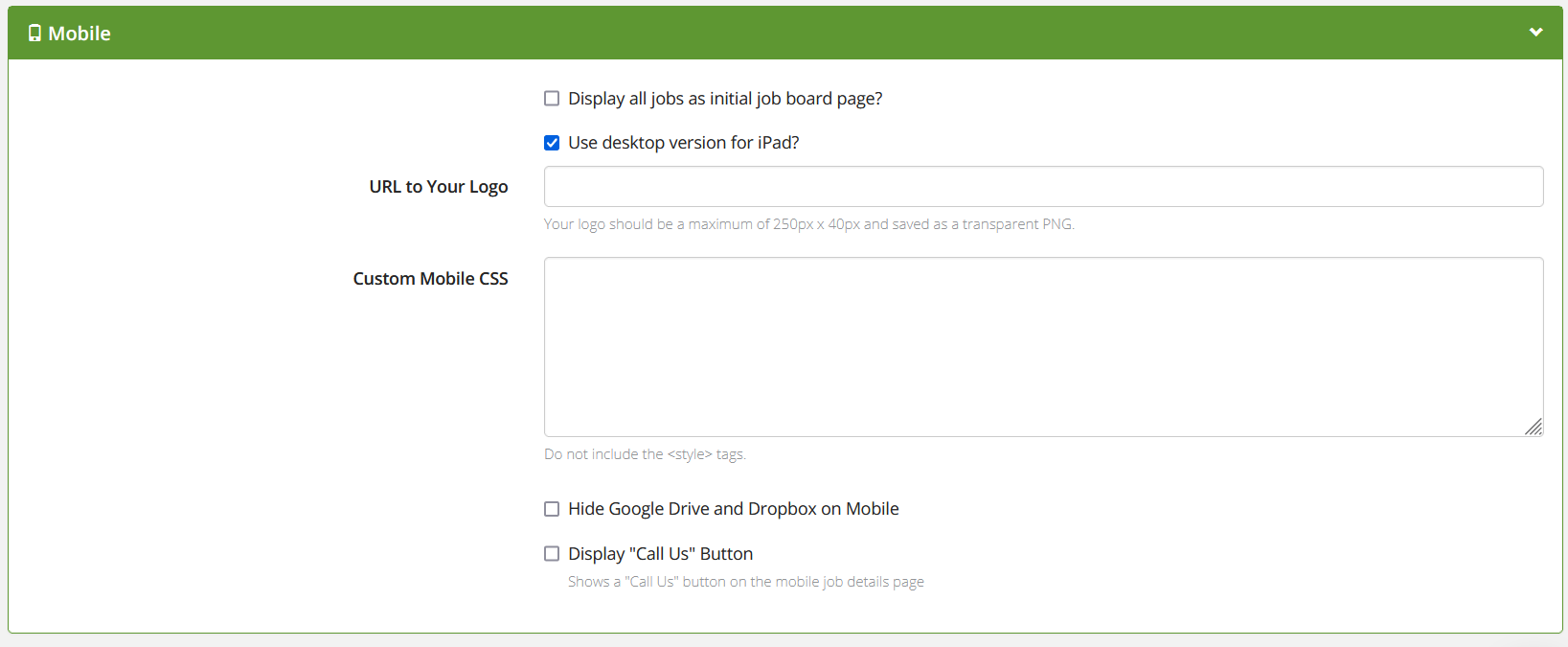Viewport: 1568px width, 647px height.
Task: Enable the Display "Call Us" Button checkbox
Action: [552, 554]
